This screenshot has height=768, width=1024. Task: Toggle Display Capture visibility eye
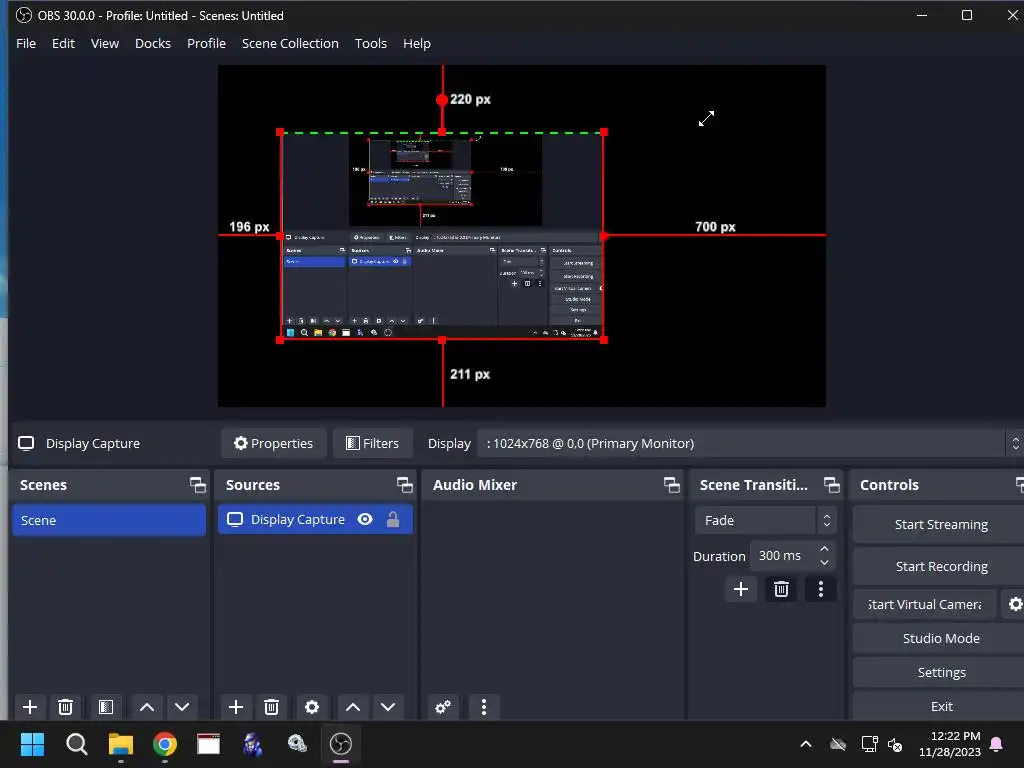tap(365, 519)
